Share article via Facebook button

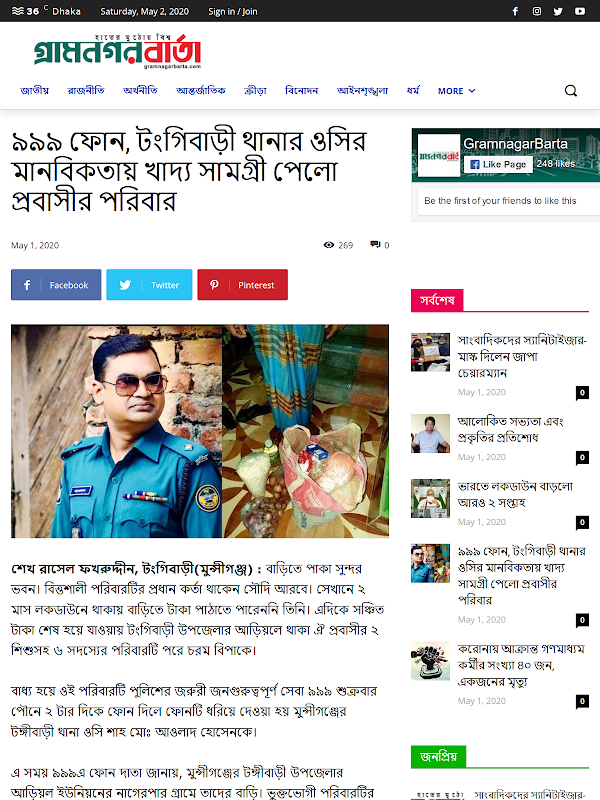click(x=56, y=285)
